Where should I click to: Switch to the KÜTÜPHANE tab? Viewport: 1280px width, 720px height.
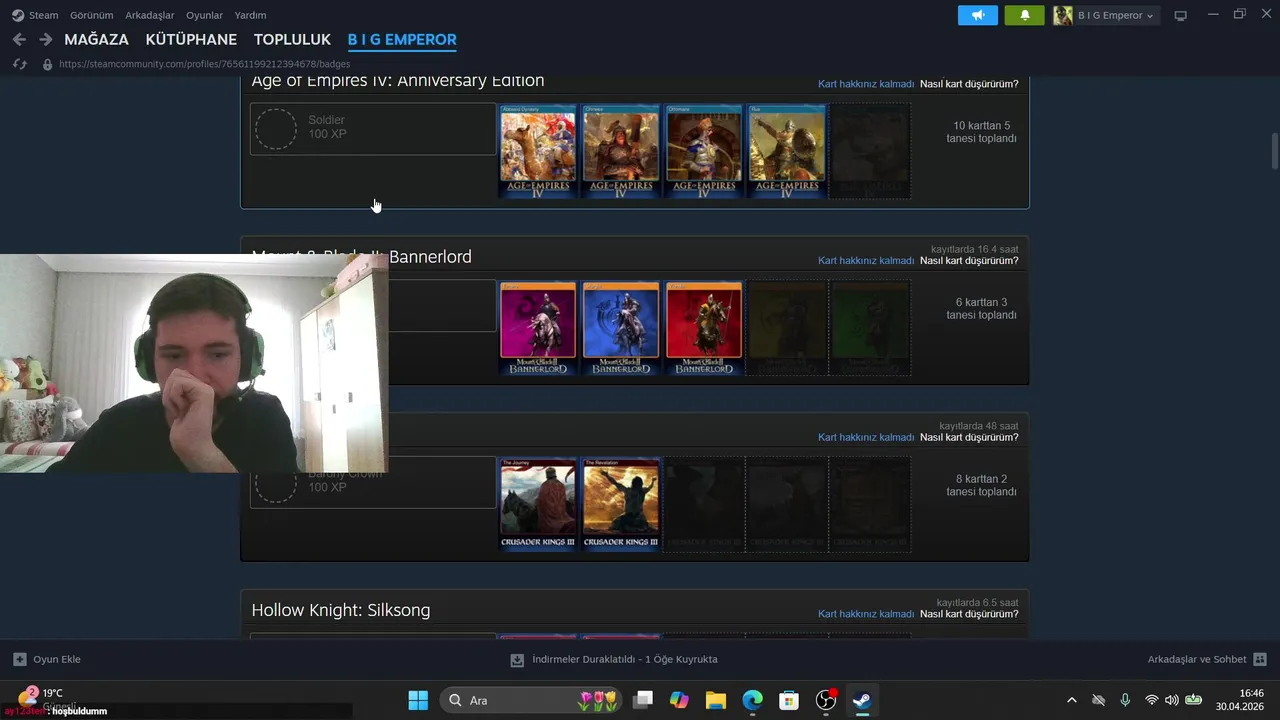point(191,40)
